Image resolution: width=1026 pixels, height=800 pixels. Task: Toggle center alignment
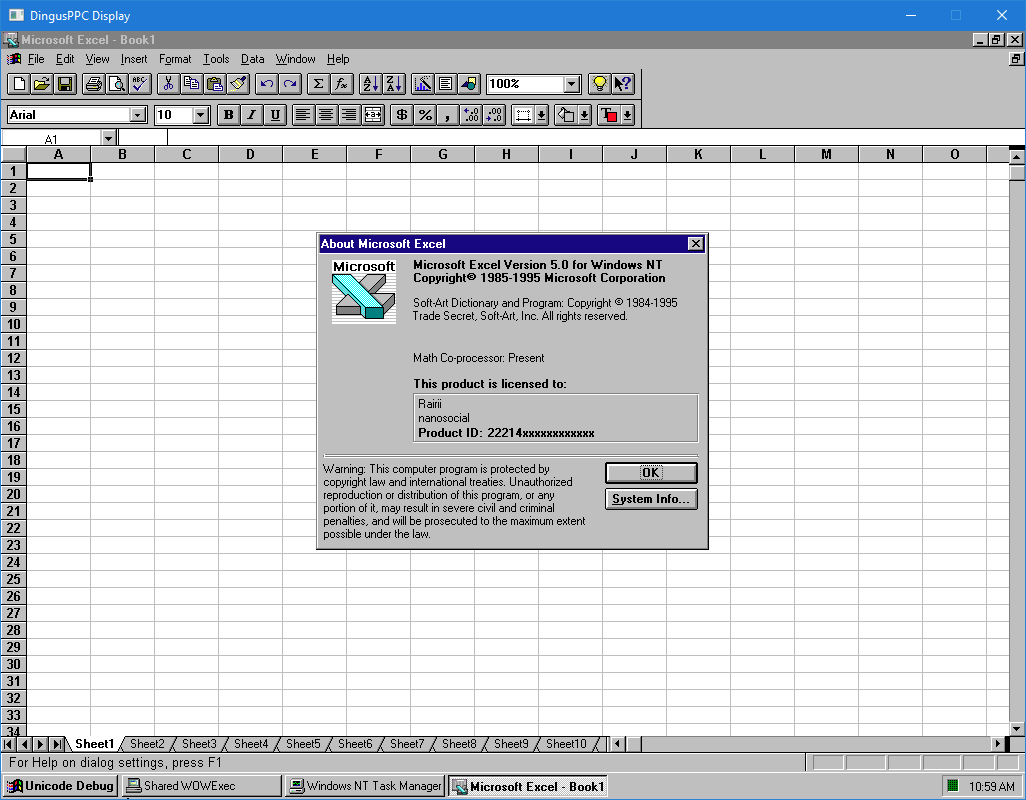[326, 115]
